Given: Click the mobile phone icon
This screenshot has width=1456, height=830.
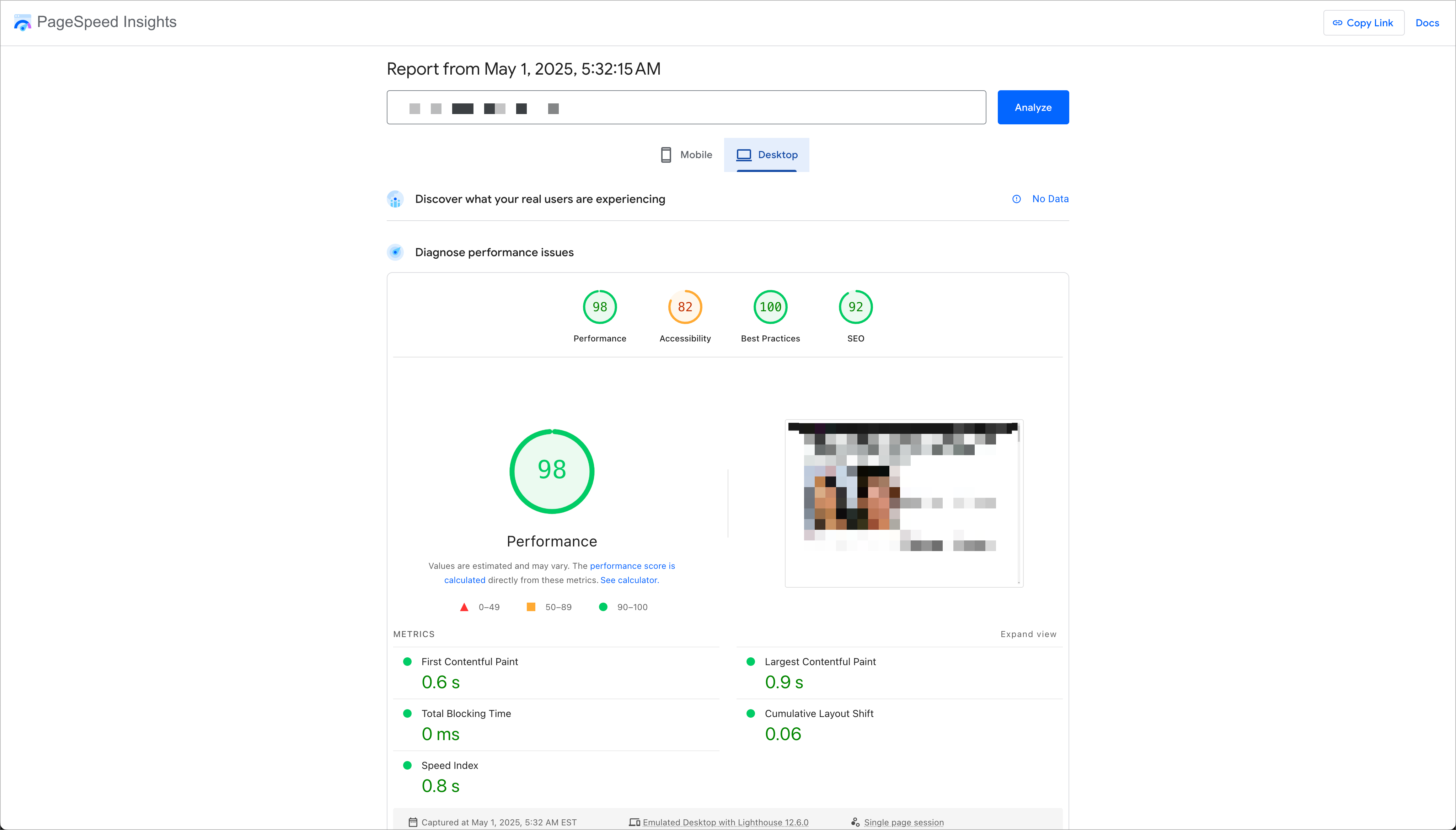Looking at the screenshot, I should tap(665, 155).
